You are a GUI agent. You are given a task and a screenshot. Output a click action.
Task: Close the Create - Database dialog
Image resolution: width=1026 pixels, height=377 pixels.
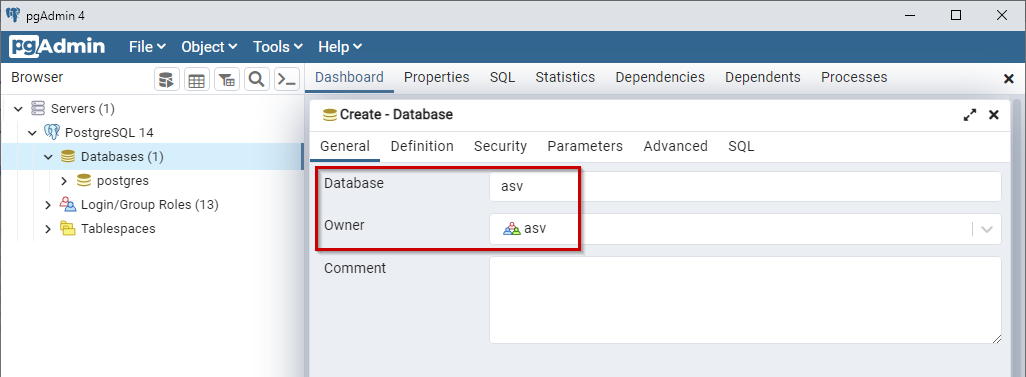(x=993, y=115)
